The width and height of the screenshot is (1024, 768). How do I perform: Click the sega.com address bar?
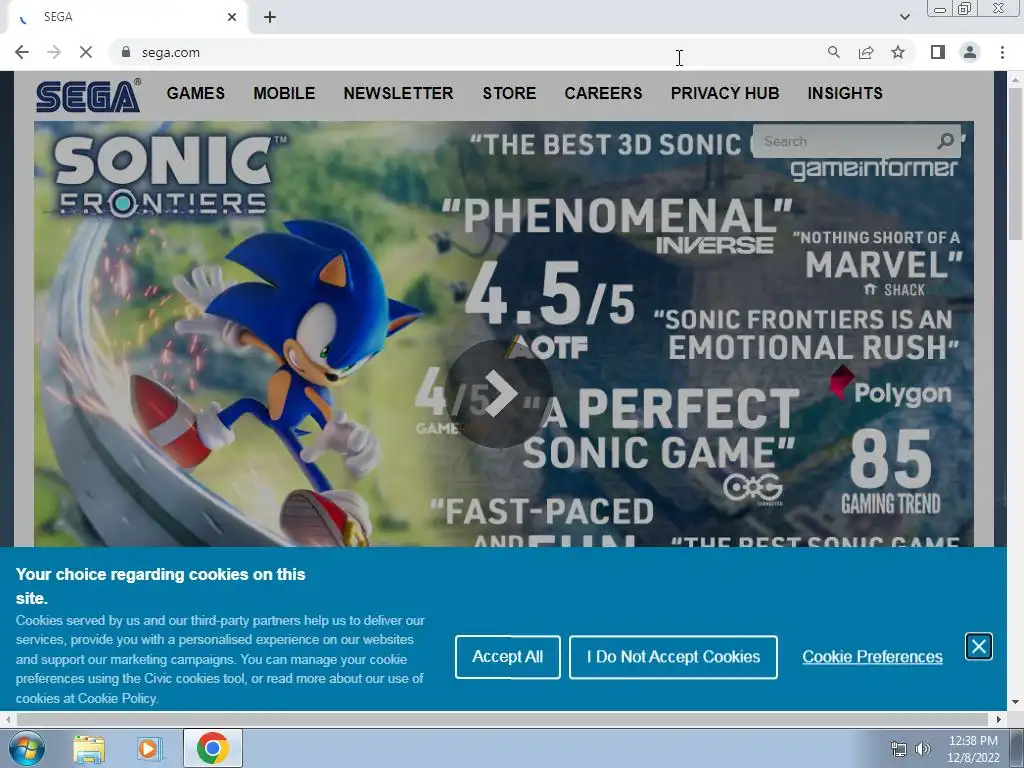pyautogui.click(x=470, y=52)
